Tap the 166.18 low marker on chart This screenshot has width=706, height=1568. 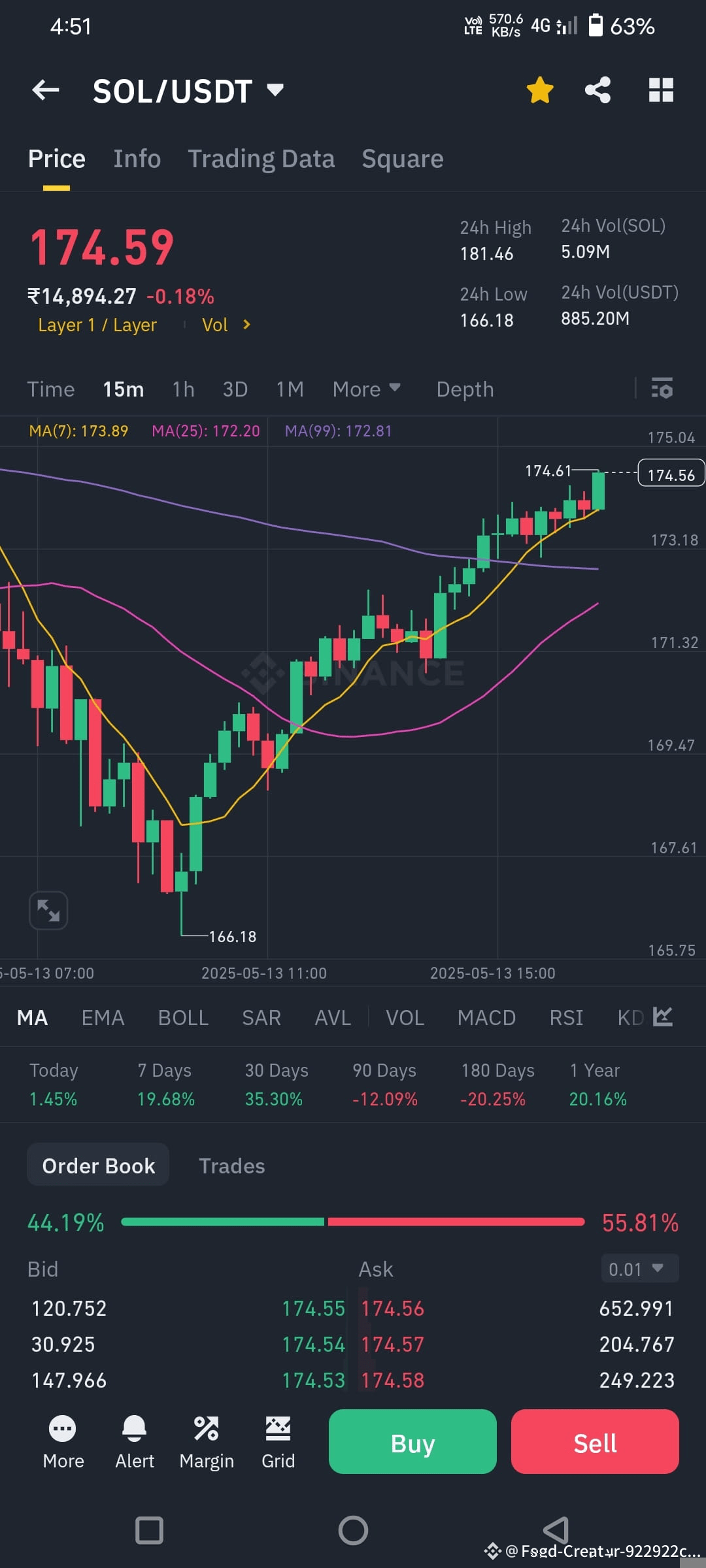[232, 936]
